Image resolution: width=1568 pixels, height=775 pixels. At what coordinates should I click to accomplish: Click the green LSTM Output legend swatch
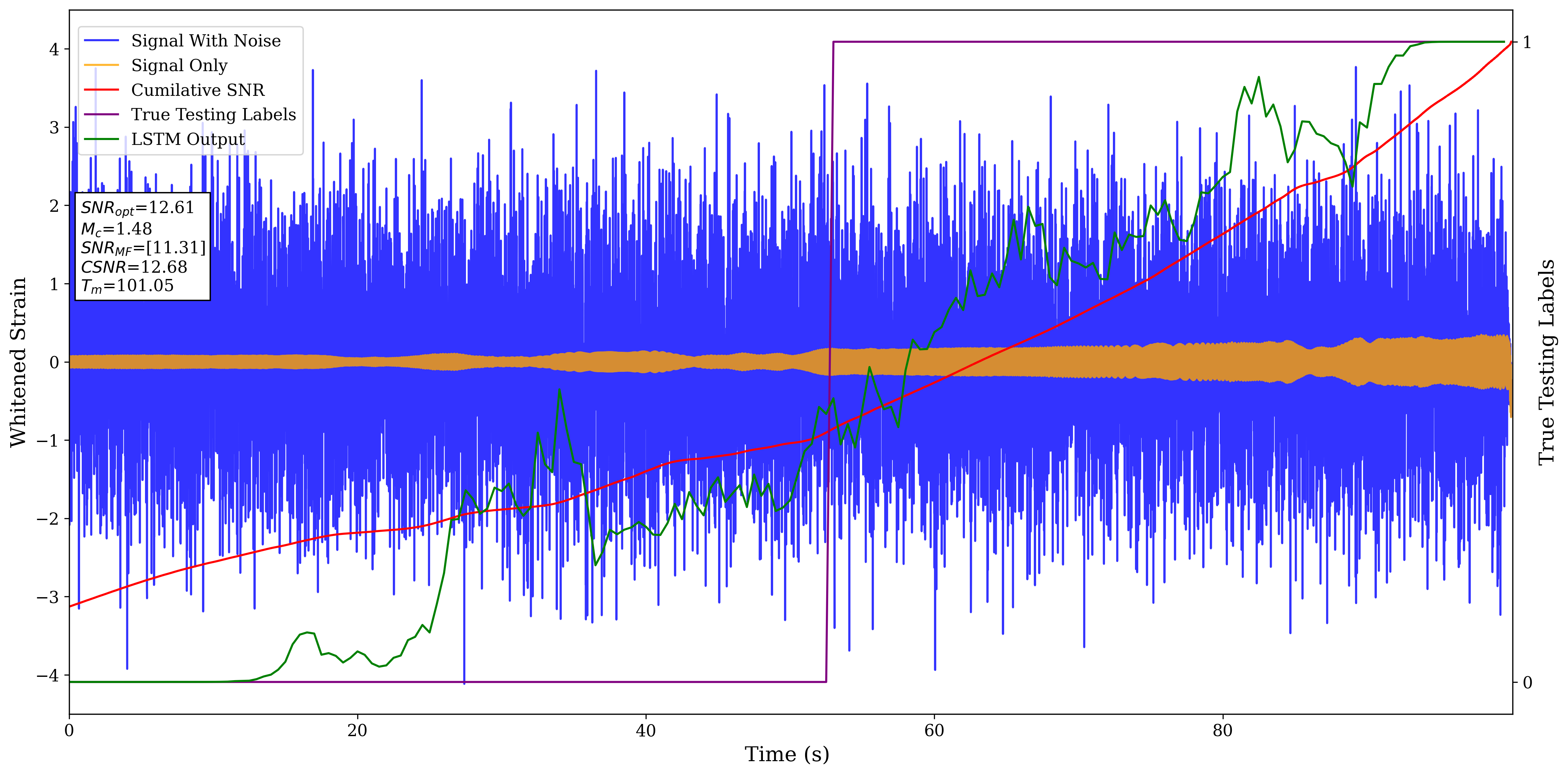(x=101, y=139)
